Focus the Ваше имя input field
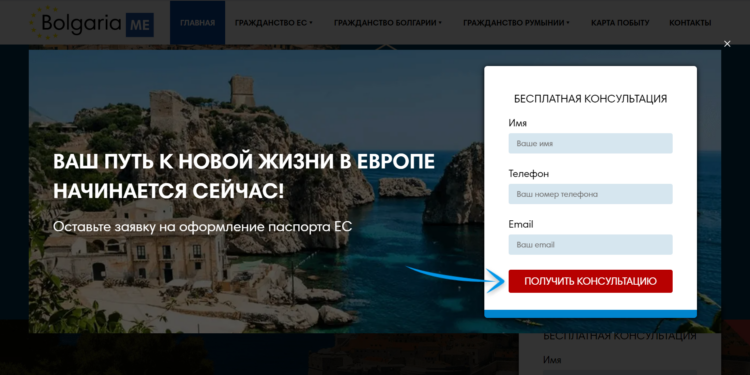This screenshot has width=750, height=375. (x=590, y=143)
